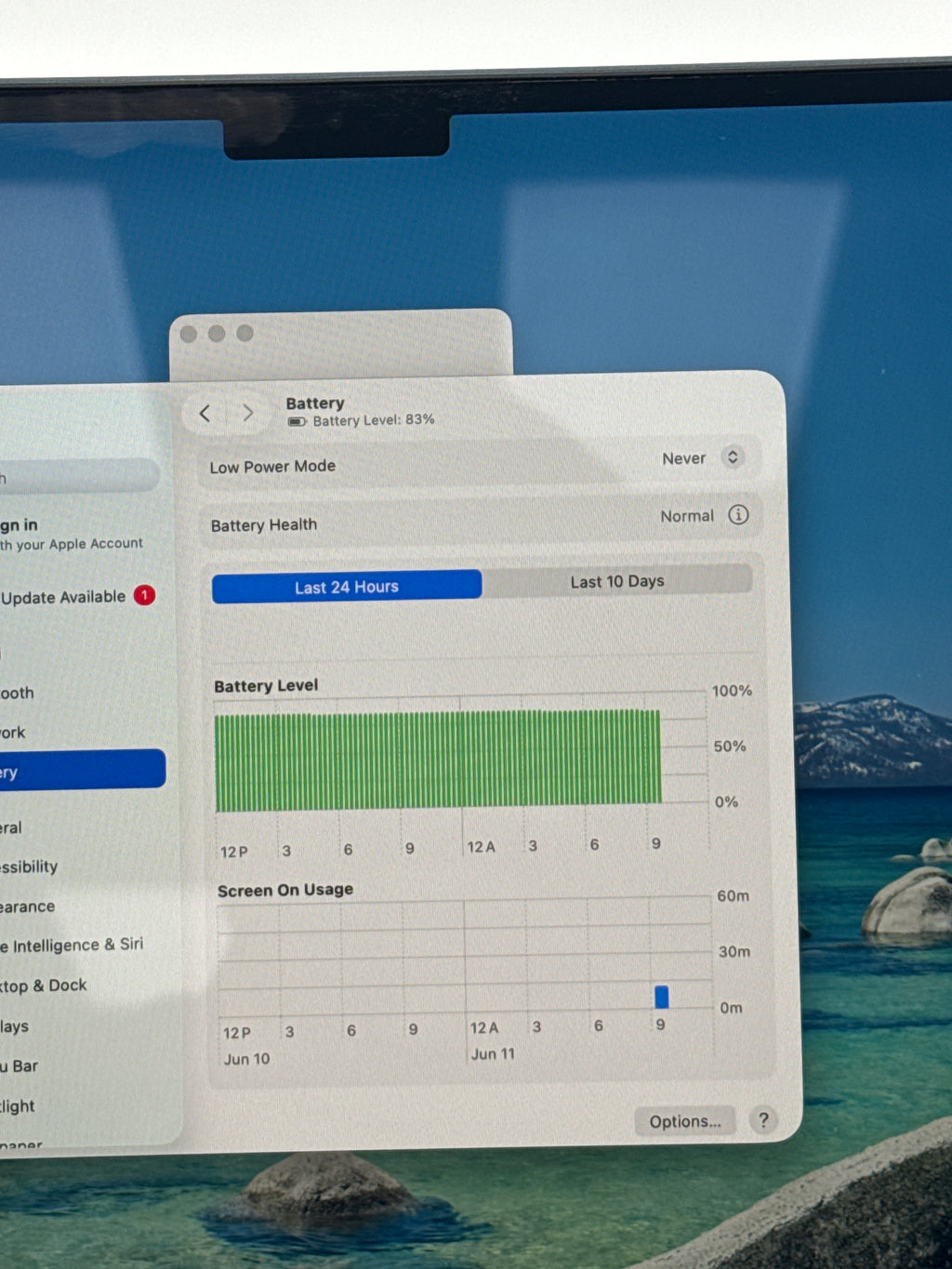Image resolution: width=952 pixels, height=1269 pixels.
Task: Click the Battery Health Normal value
Action: tap(687, 516)
